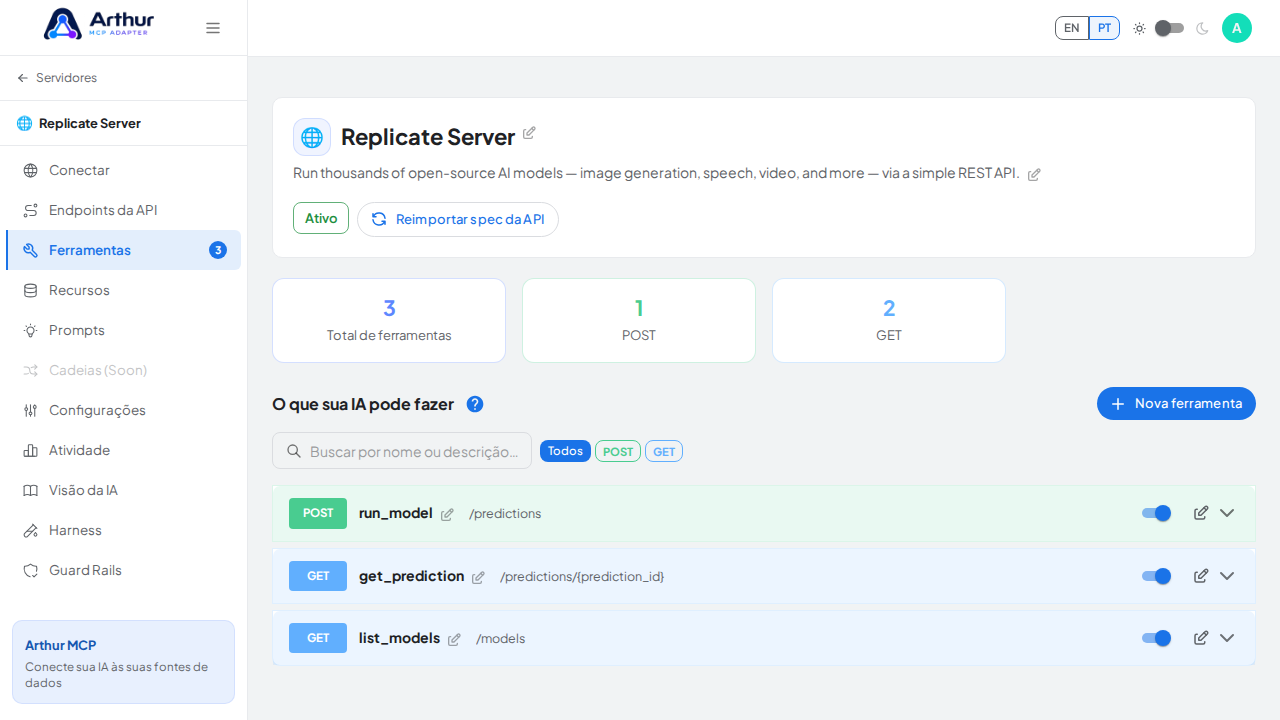Click the list_models tool name
The width and height of the screenshot is (1280, 720).
pyautogui.click(x=400, y=638)
